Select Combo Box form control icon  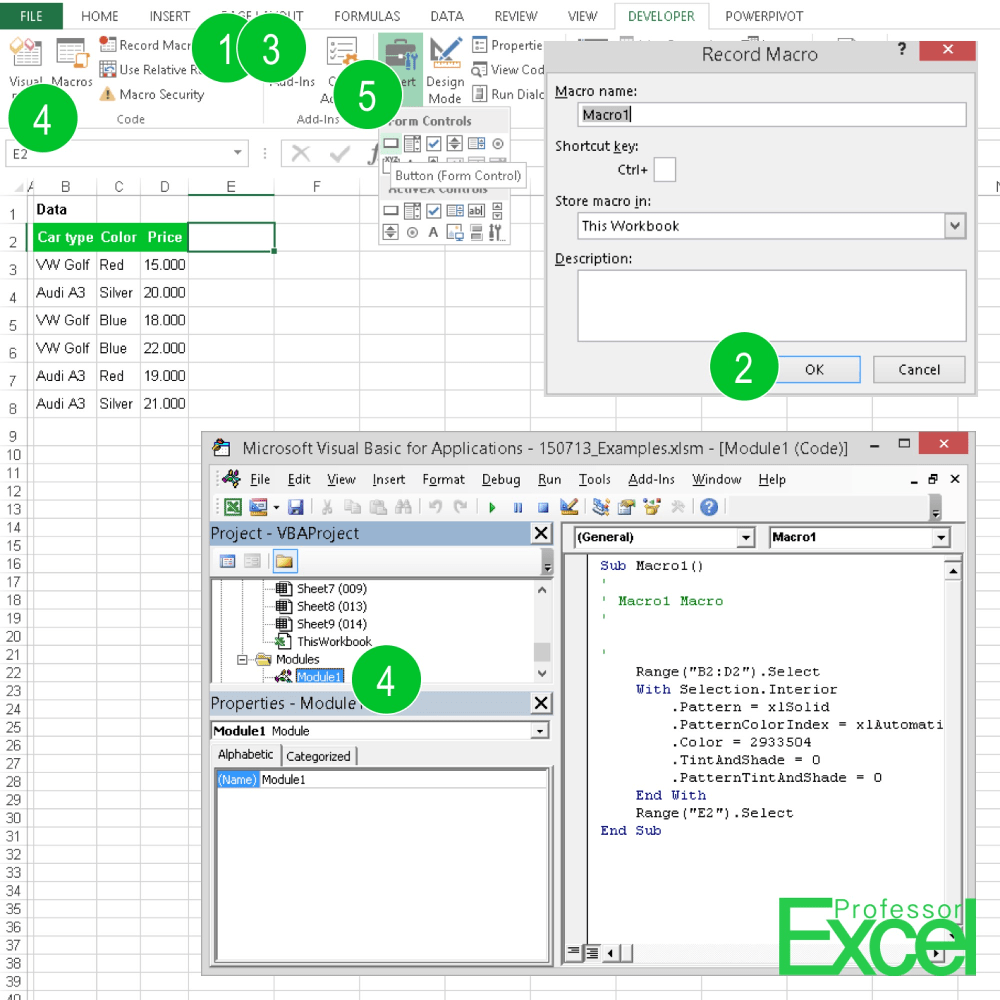click(412, 143)
